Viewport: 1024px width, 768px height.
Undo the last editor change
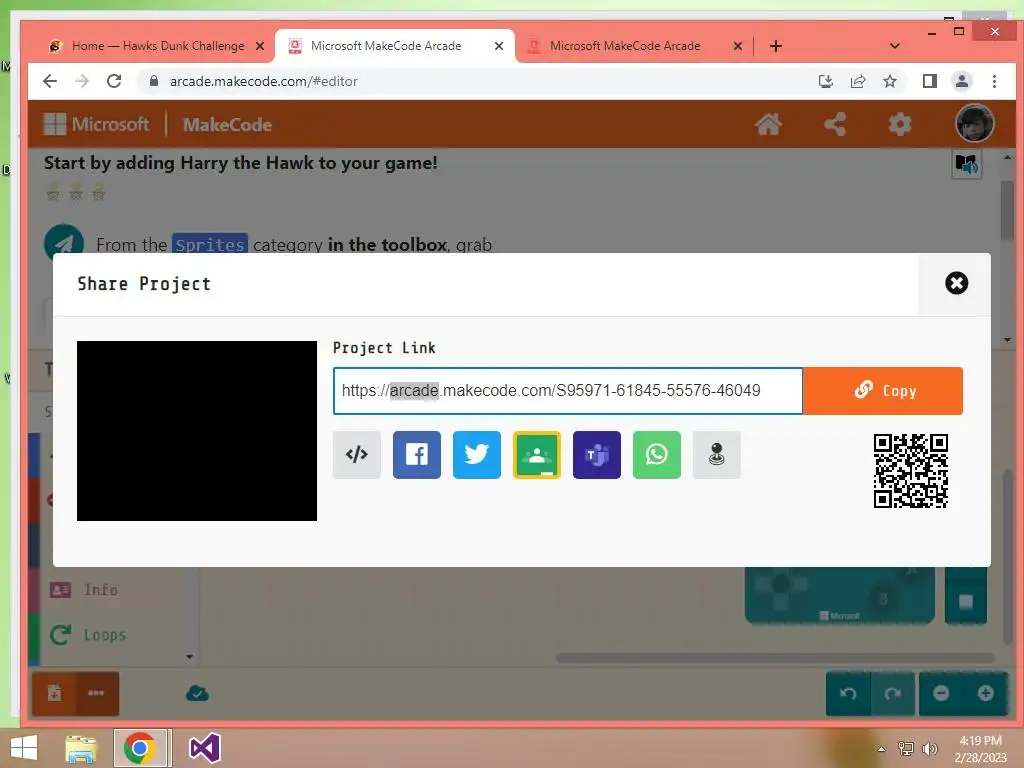click(848, 694)
